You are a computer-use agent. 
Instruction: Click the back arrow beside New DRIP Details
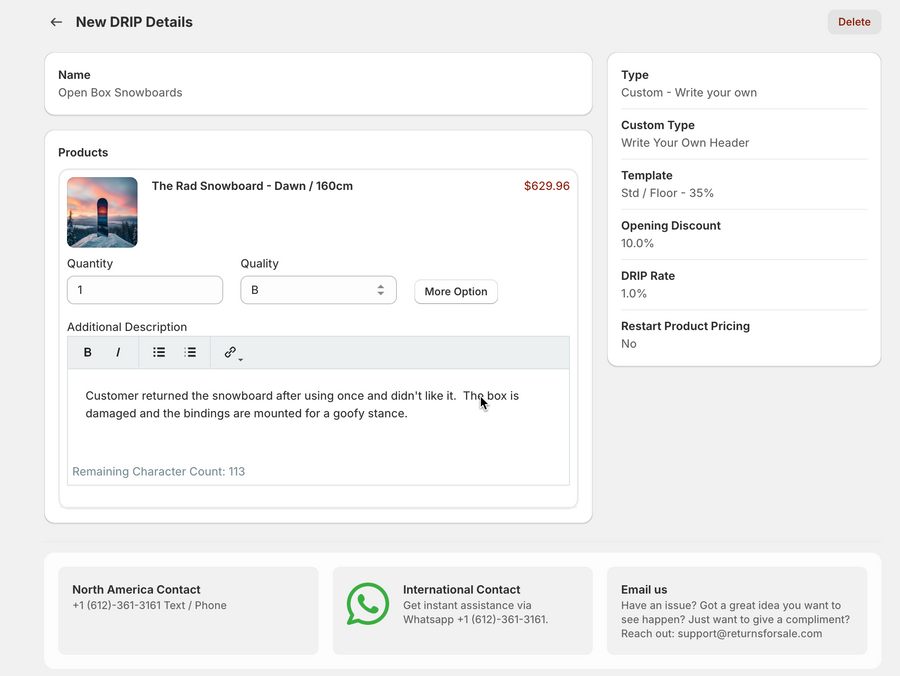(x=56, y=22)
